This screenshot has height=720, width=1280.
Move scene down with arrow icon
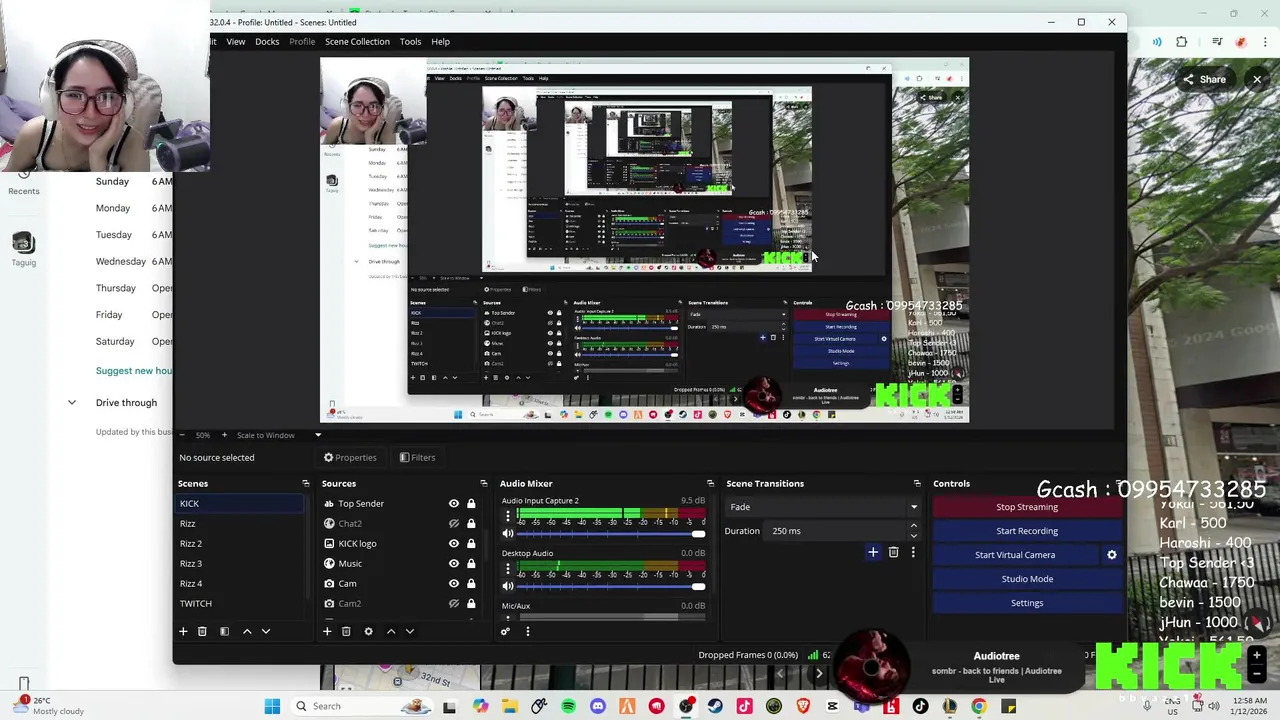[266, 631]
